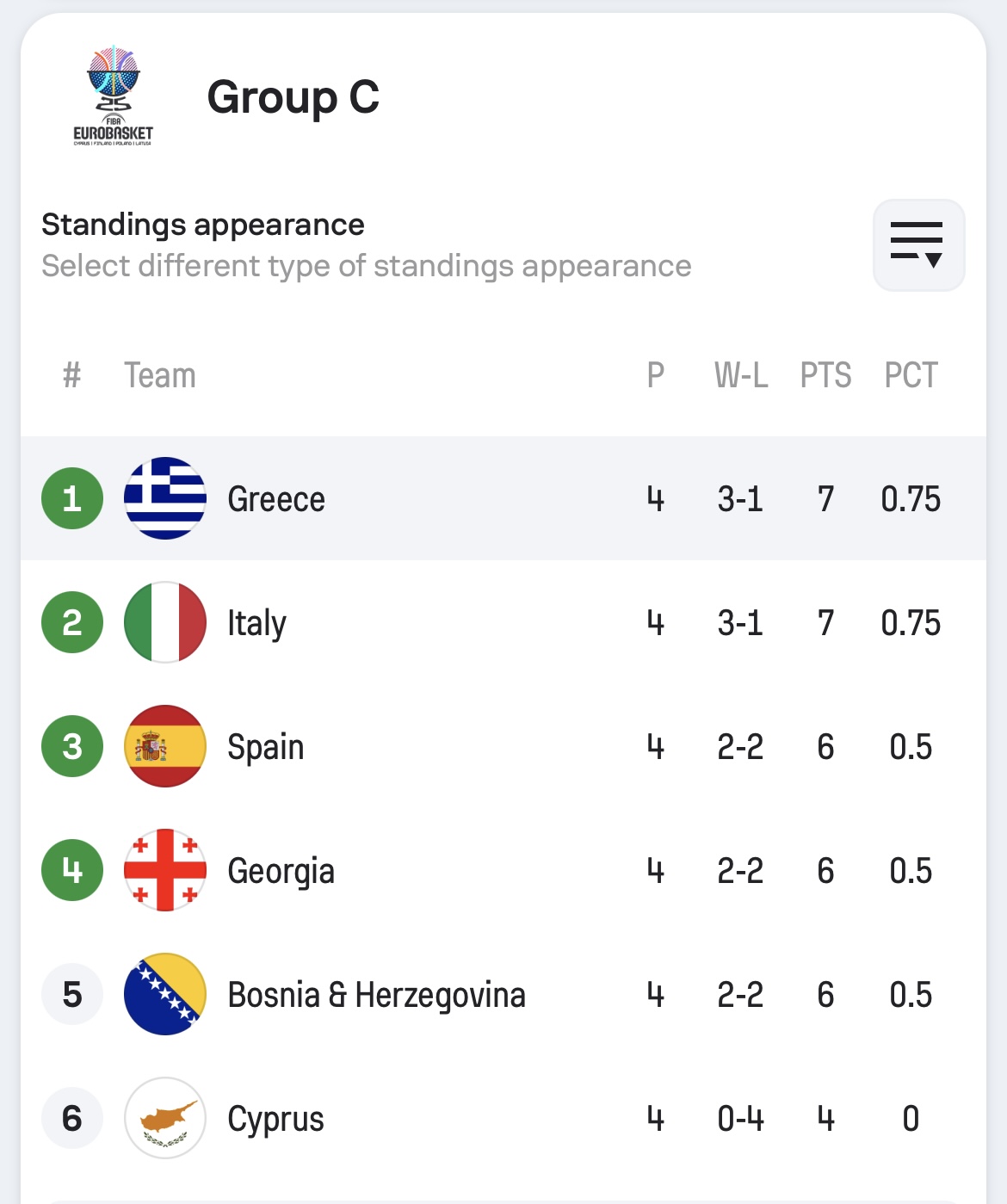Viewport: 1007px width, 1204px height.
Task: Tap the grey rank 6 badge
Action: click(x=72, y=1118)
